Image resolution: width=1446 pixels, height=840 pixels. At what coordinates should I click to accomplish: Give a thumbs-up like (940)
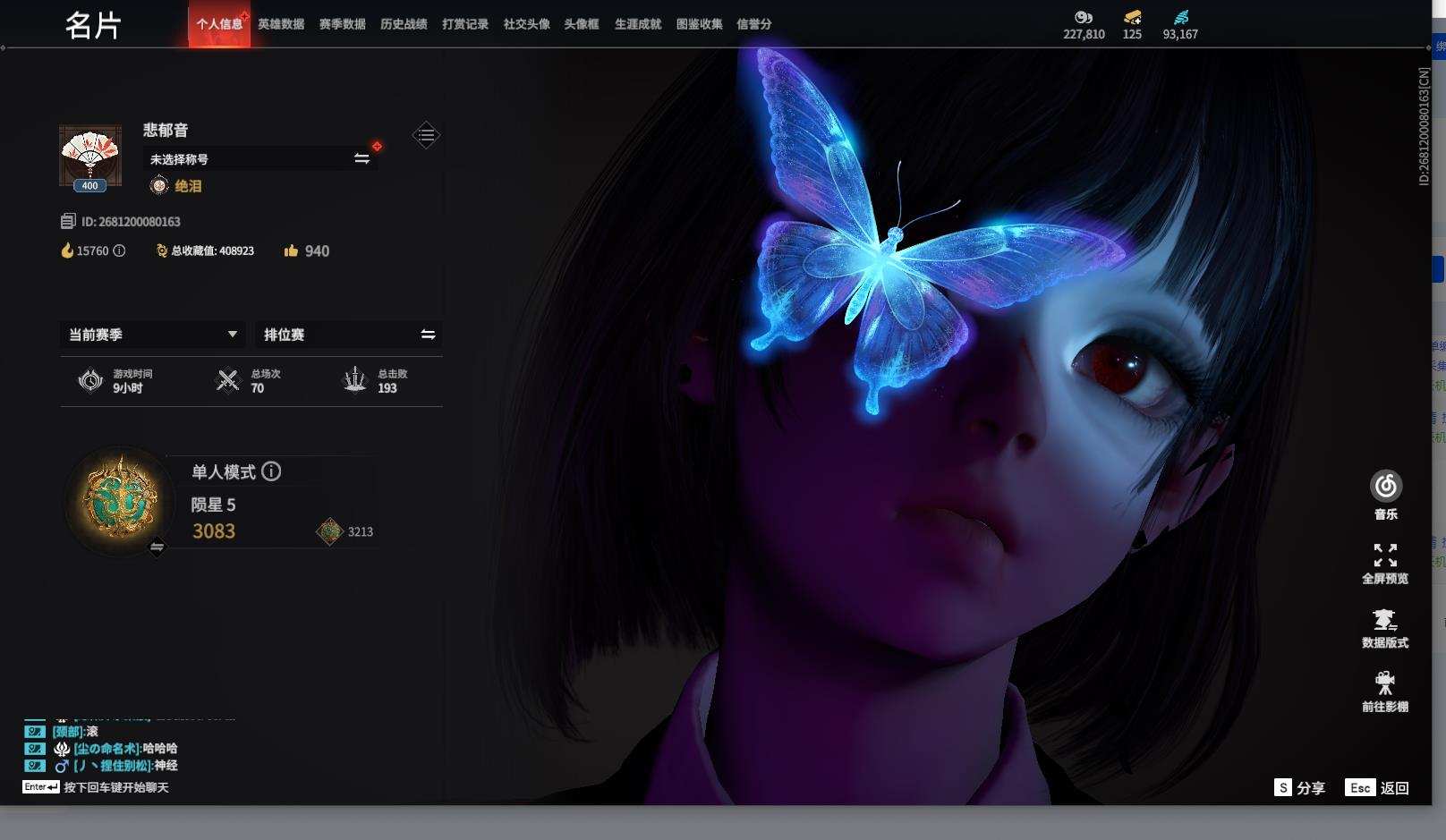[291, 250]
